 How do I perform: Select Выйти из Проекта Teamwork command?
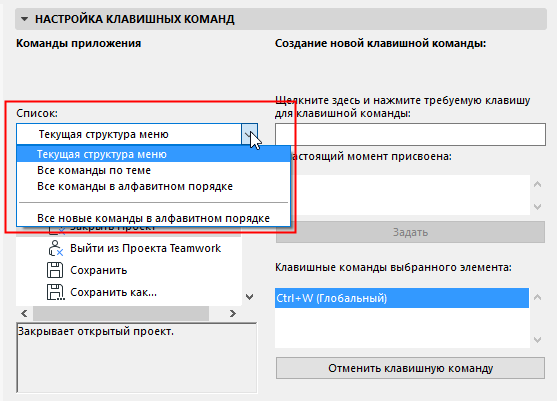[x=146, y=248]
